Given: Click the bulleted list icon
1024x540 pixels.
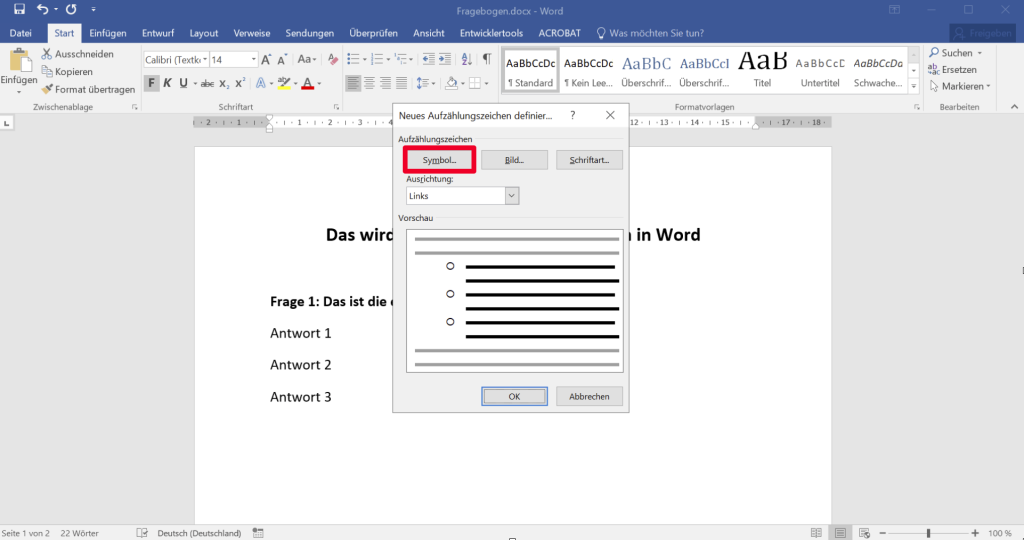Looking at the screenshot, I should coord(353,59).
